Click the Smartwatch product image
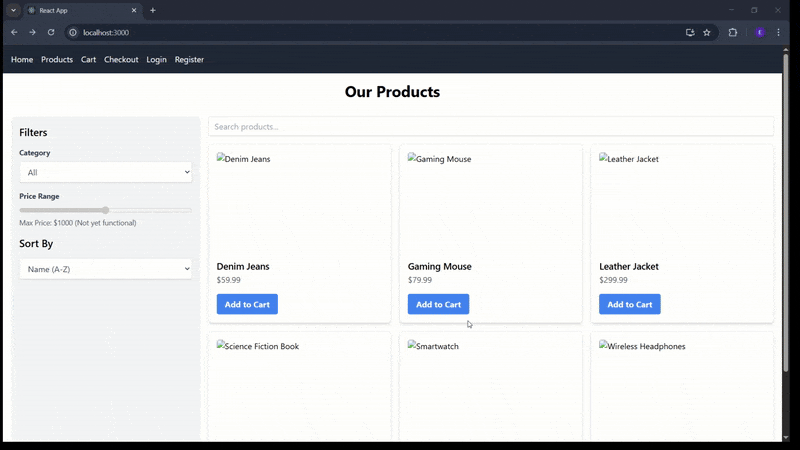This screenshot has height=450, width=800. (x=491, y=390)
